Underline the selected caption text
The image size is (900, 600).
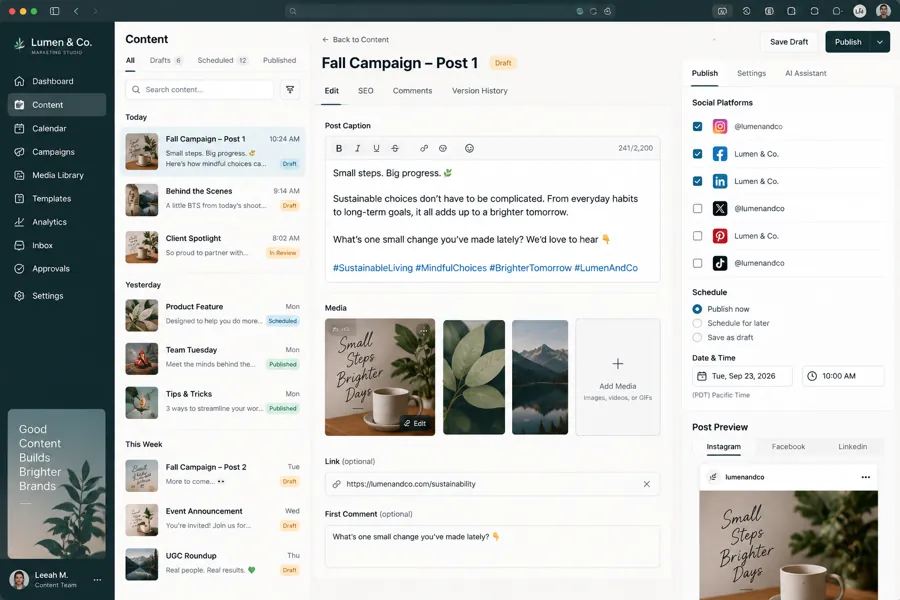click(x=376, y=148)
